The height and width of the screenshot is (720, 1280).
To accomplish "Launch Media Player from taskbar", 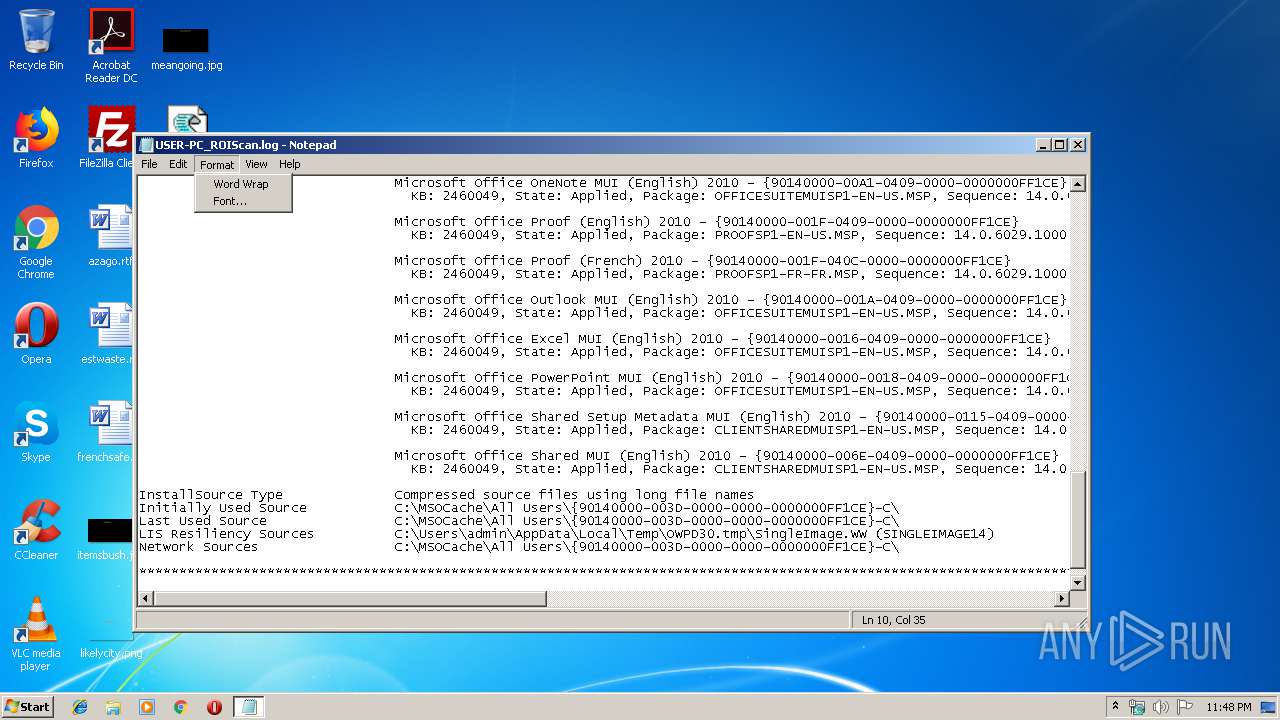I will (147, 707).
